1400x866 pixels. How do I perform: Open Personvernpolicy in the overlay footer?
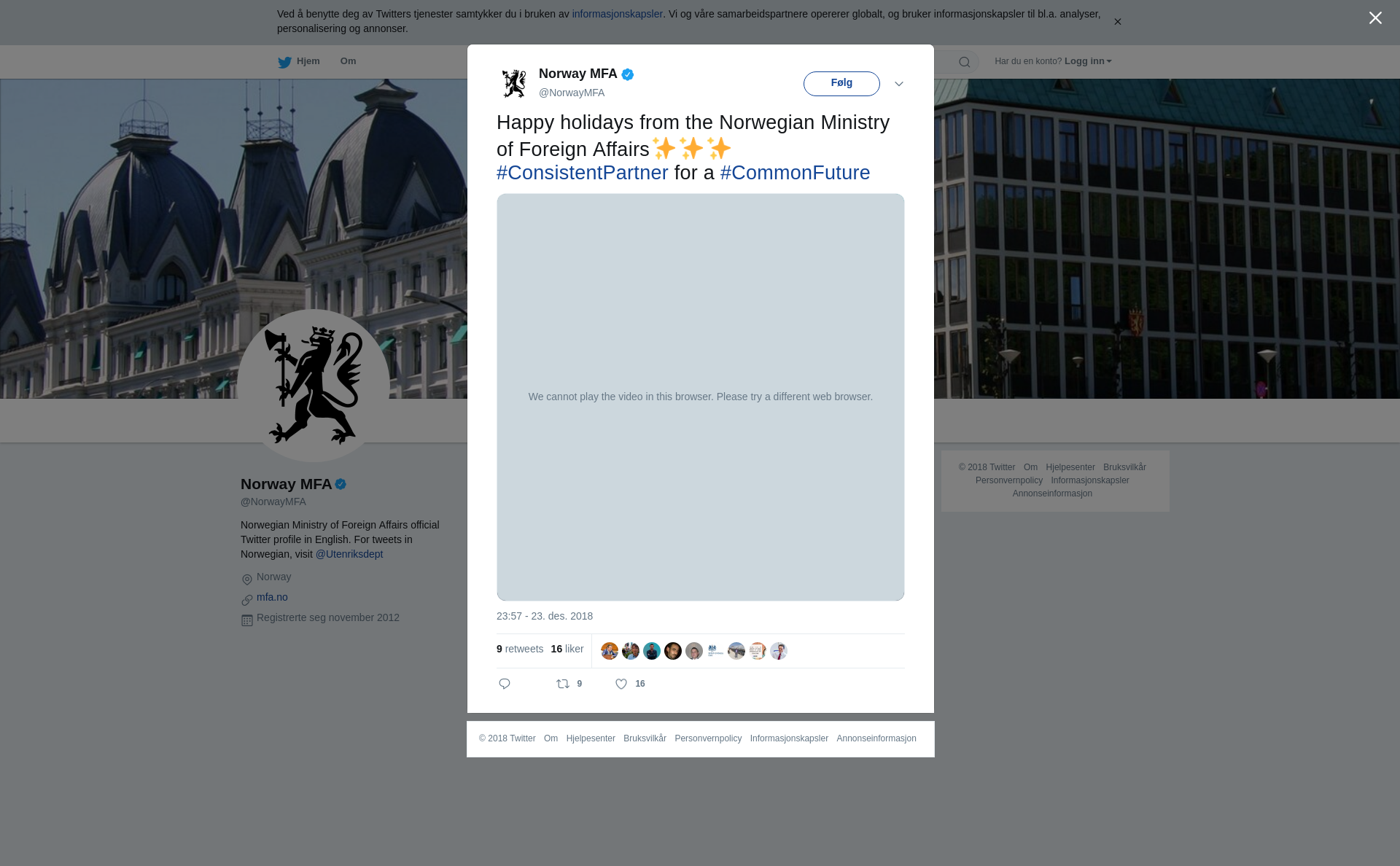[708, 738]
